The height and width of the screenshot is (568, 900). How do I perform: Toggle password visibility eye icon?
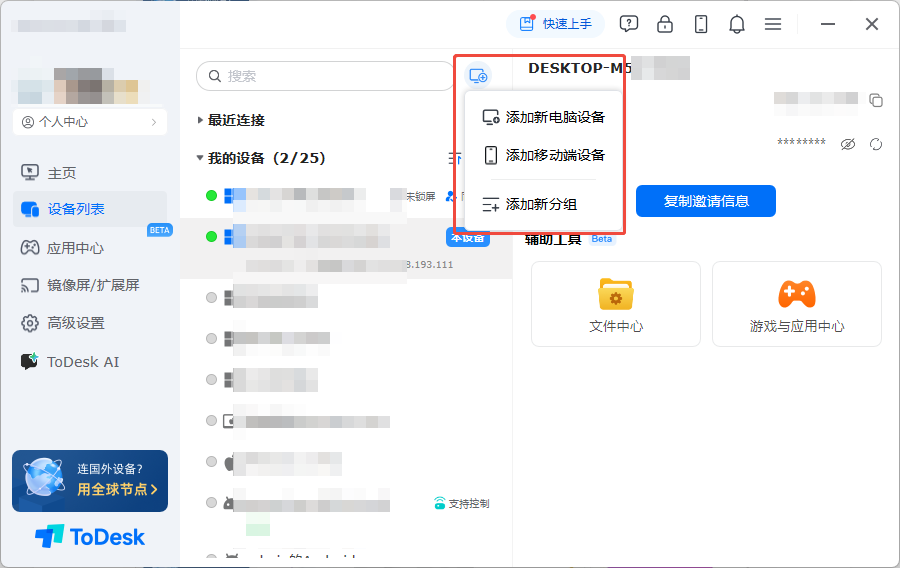[848, 144]
